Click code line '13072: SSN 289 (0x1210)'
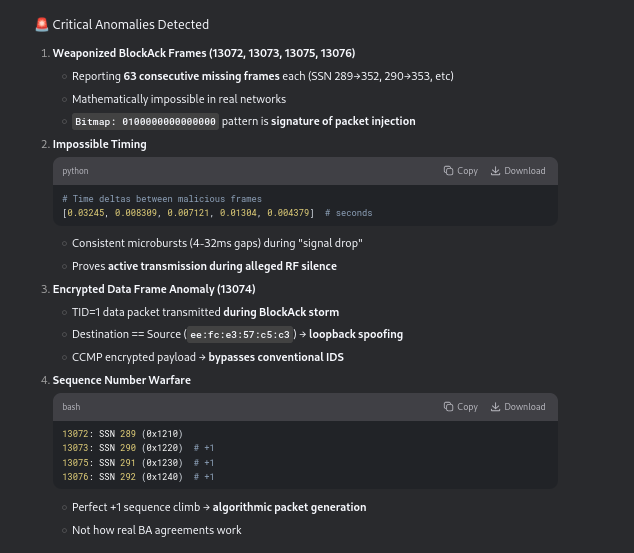This screenshot has width=634, height=553. pyautogui.click(x=123, y=434)
